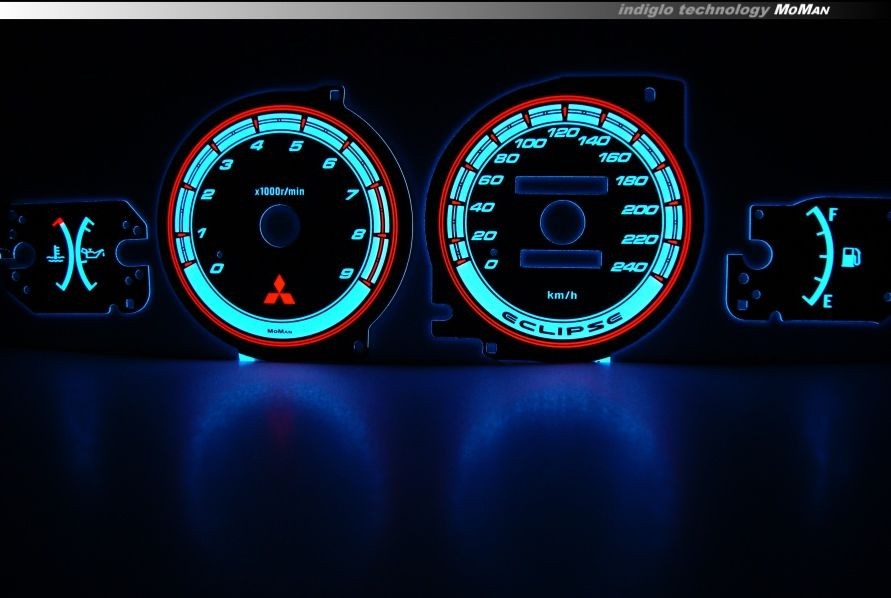Click the 120 mark on the speedometer
Viewport: 891px width, 598px height.
[x=566, y=133]
